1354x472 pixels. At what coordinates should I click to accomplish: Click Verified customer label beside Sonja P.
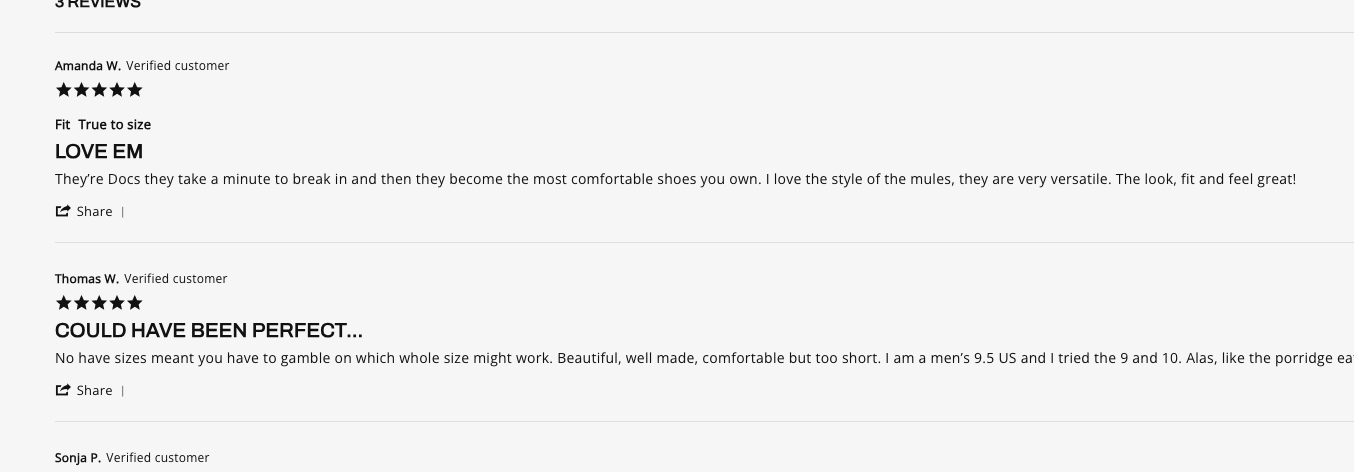[158, 458]
